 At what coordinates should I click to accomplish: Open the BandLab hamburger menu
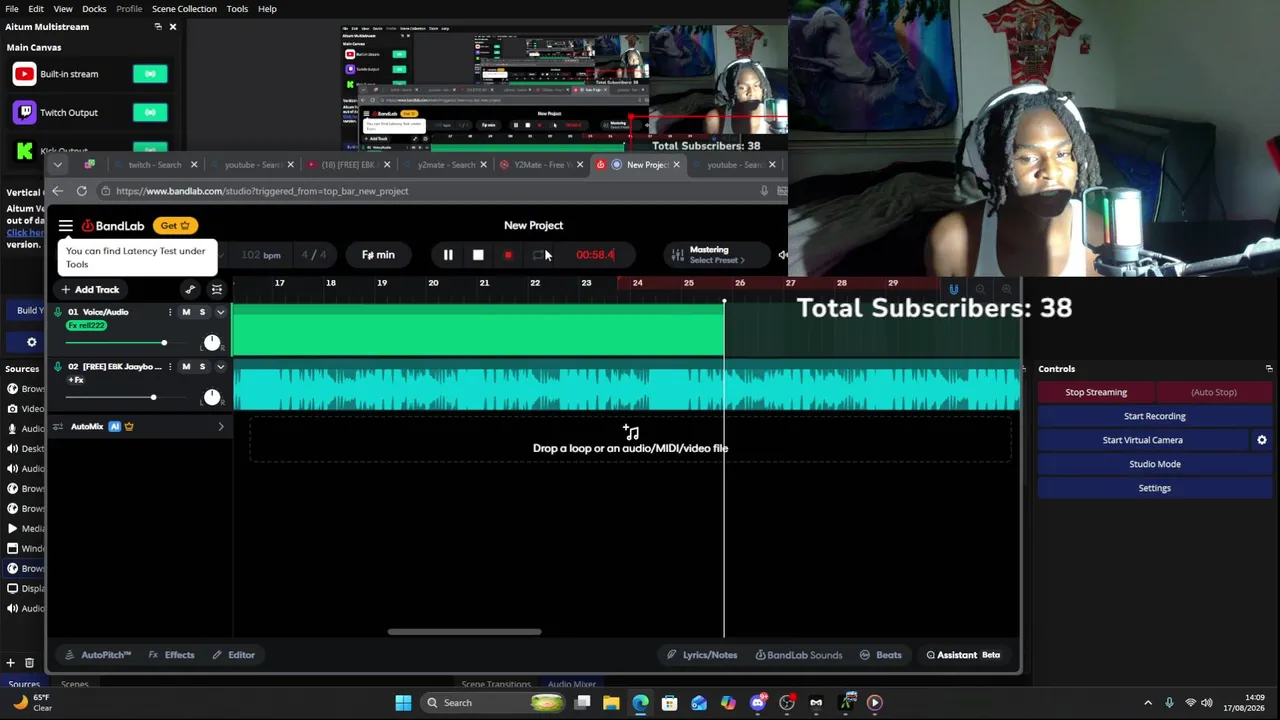66,226
